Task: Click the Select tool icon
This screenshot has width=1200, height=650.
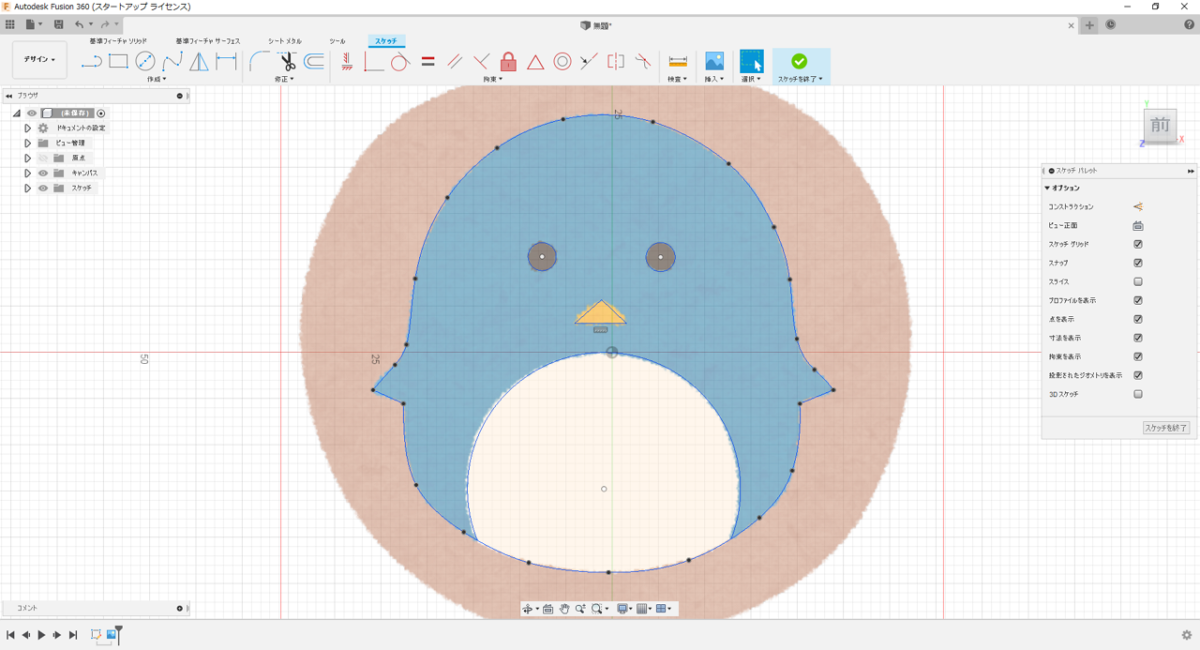Action: (x=751, y=61)
